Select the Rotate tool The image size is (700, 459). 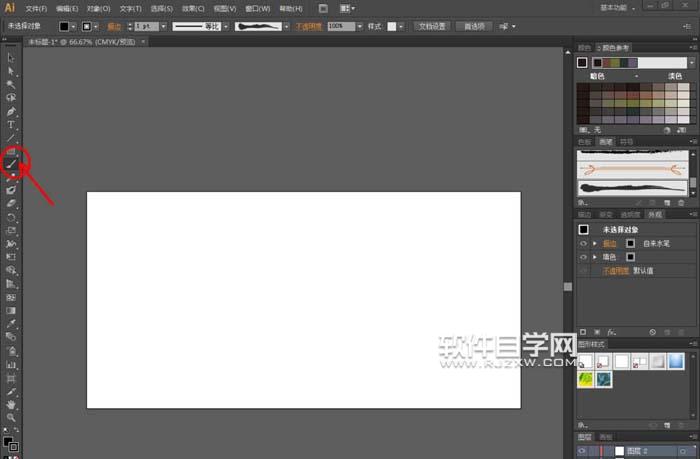click(12, 216)
